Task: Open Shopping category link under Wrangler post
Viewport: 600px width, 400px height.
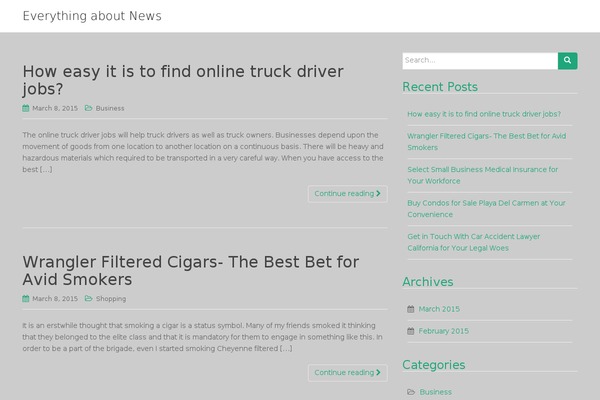Action: click(x=111, y=299)
